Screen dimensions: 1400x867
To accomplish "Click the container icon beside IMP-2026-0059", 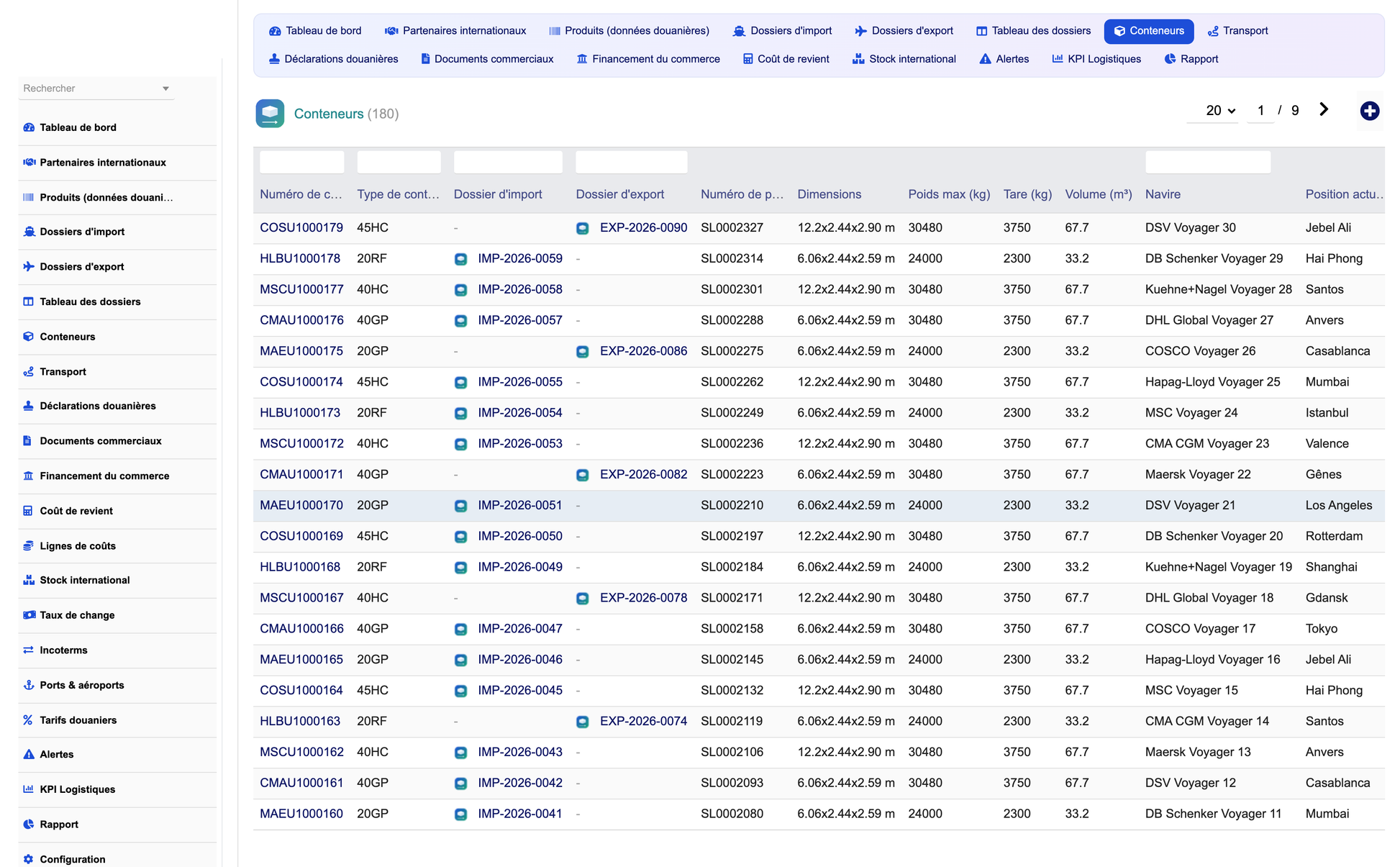I will [461, 259].
